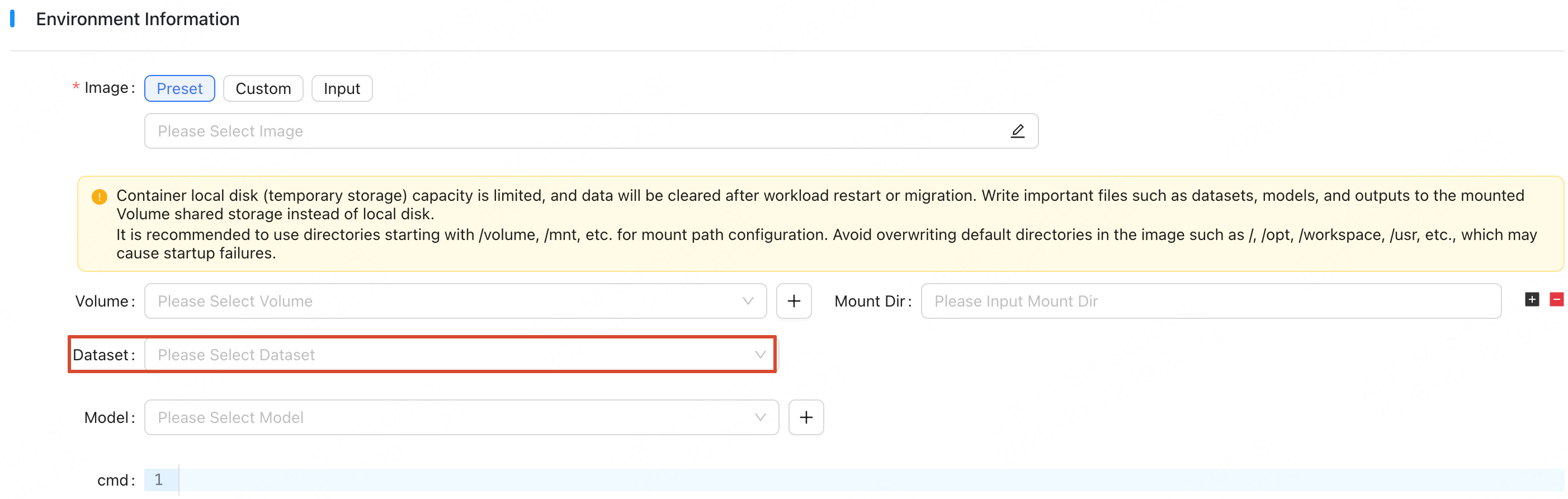Select the Custom image option
The image size is (1568, 499).
click(x=263, y=88)
